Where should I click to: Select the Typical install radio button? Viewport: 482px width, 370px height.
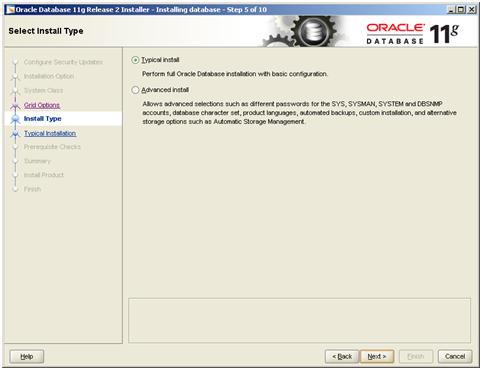(x=135, y=60)
